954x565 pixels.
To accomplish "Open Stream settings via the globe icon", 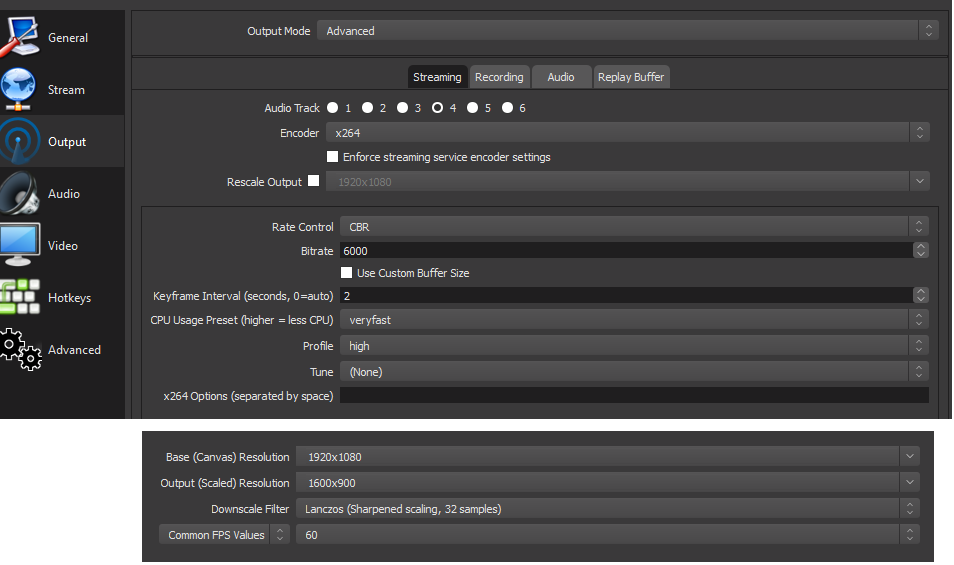I will (x=18, y=89).
